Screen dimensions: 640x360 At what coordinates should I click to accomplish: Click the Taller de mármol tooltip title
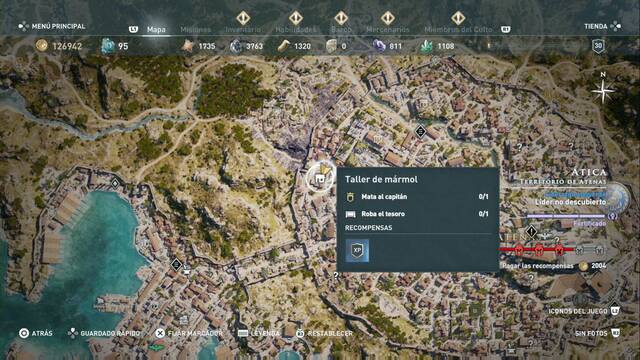point(381,179)
